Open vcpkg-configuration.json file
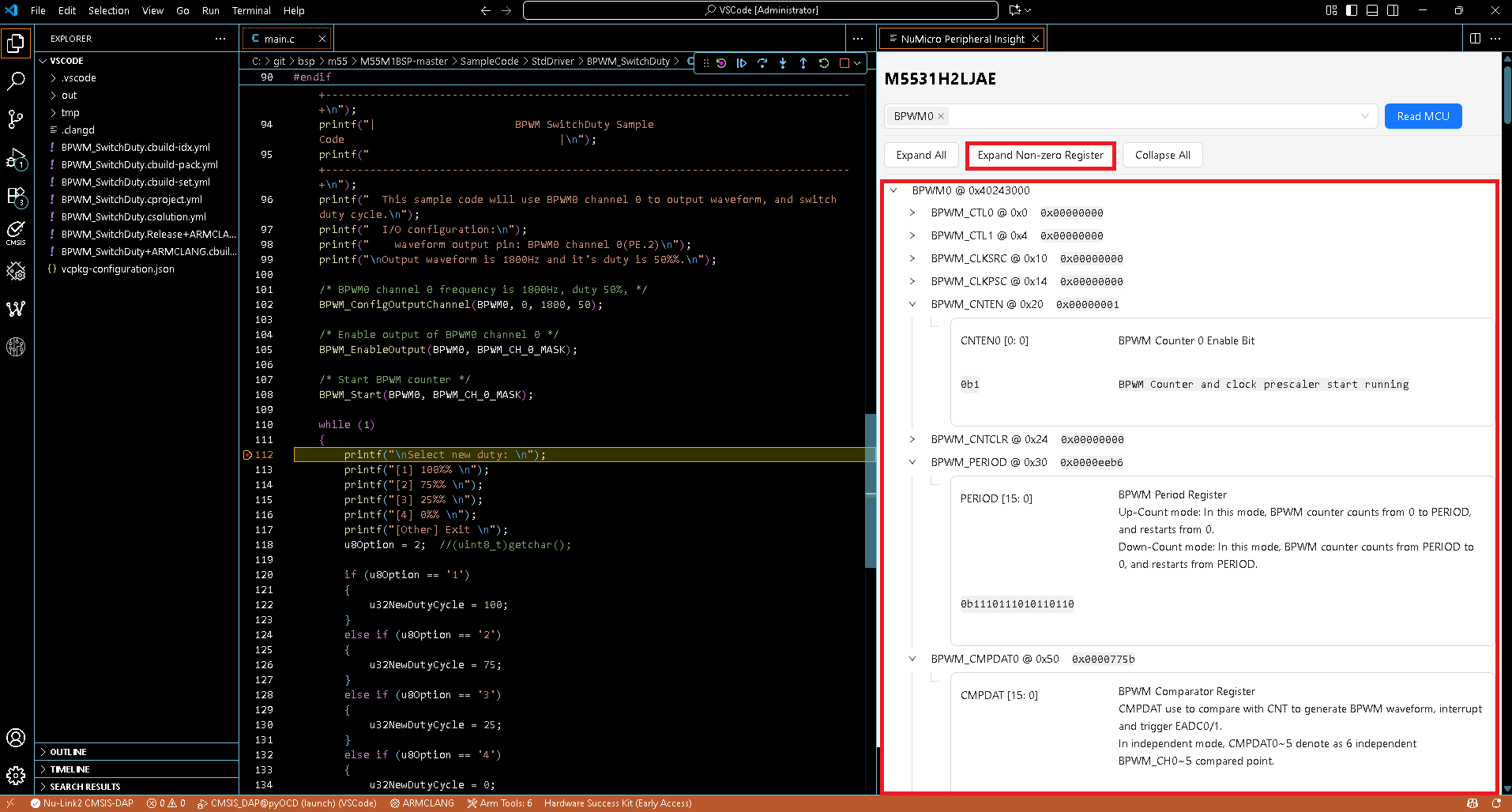 click(x=137, y=269)
